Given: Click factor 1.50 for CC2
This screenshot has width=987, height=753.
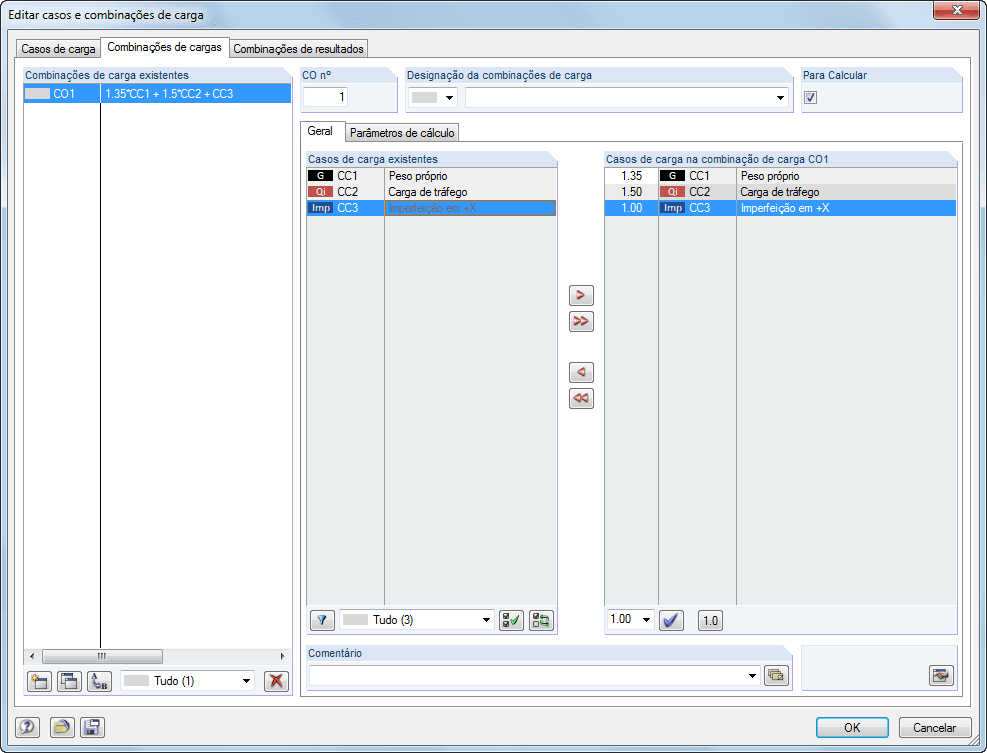Looking at the screenshot, I should click(x=631, y=191).
